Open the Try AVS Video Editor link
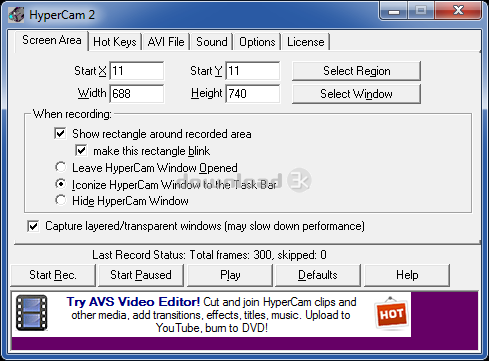The width and height of the screenshot is (489, 361). pyautogui.click(x=133, y=302)
